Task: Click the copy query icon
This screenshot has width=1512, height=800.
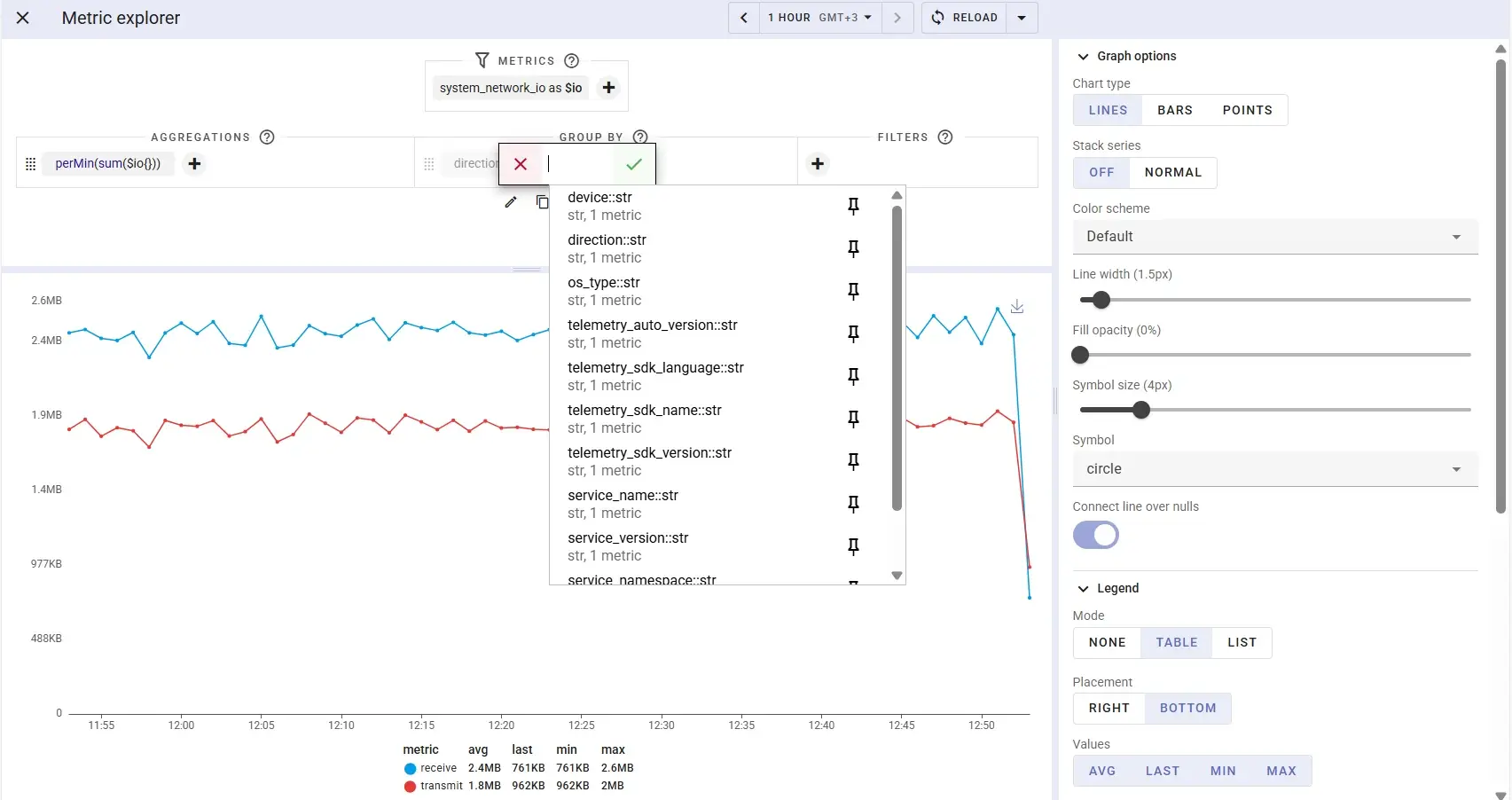Action: pyautogui.click(x=543, y=202)
